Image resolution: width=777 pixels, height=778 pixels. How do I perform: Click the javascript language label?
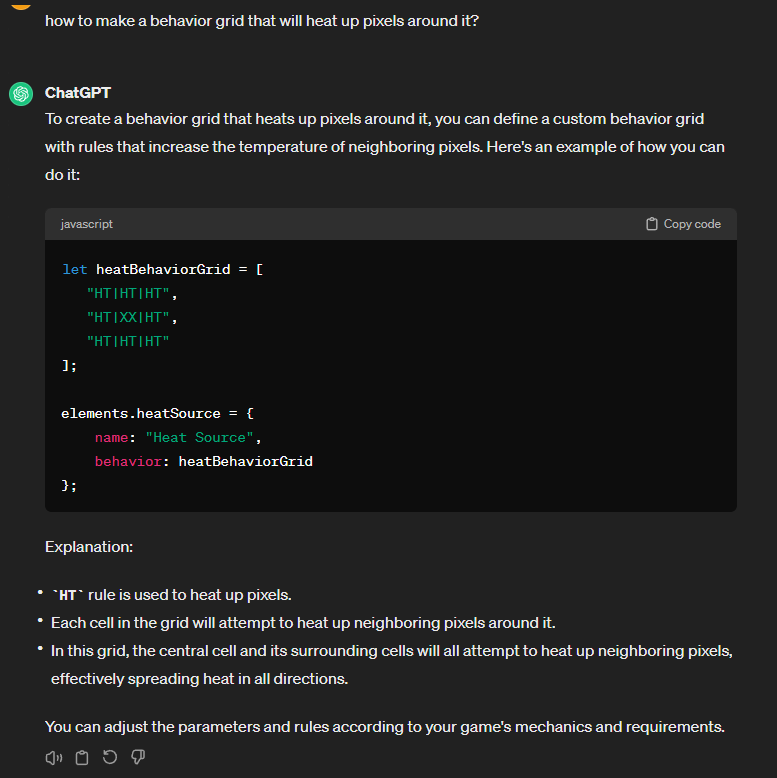[87, 224]
